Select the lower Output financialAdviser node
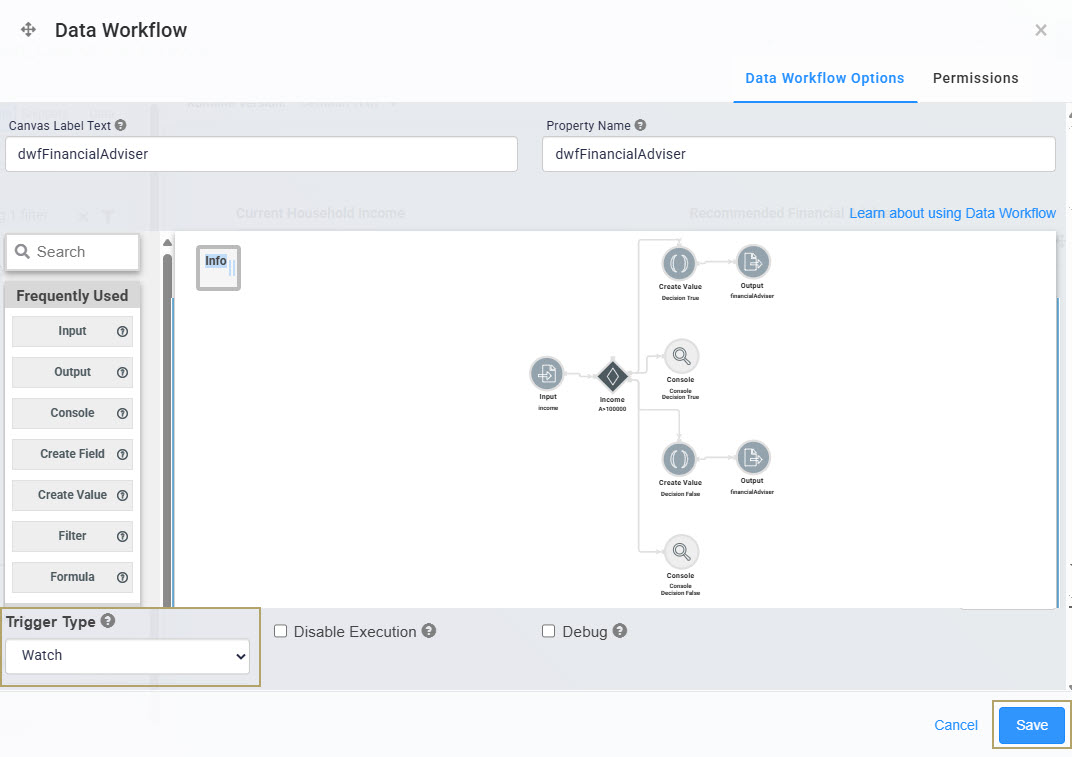This screenshot has width=1072, height=757. tap(752, 457)
